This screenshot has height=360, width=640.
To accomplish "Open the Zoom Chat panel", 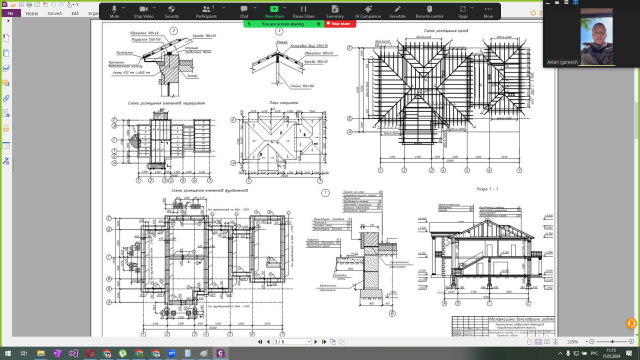I will pyautogui.click(x=244, y=11).
